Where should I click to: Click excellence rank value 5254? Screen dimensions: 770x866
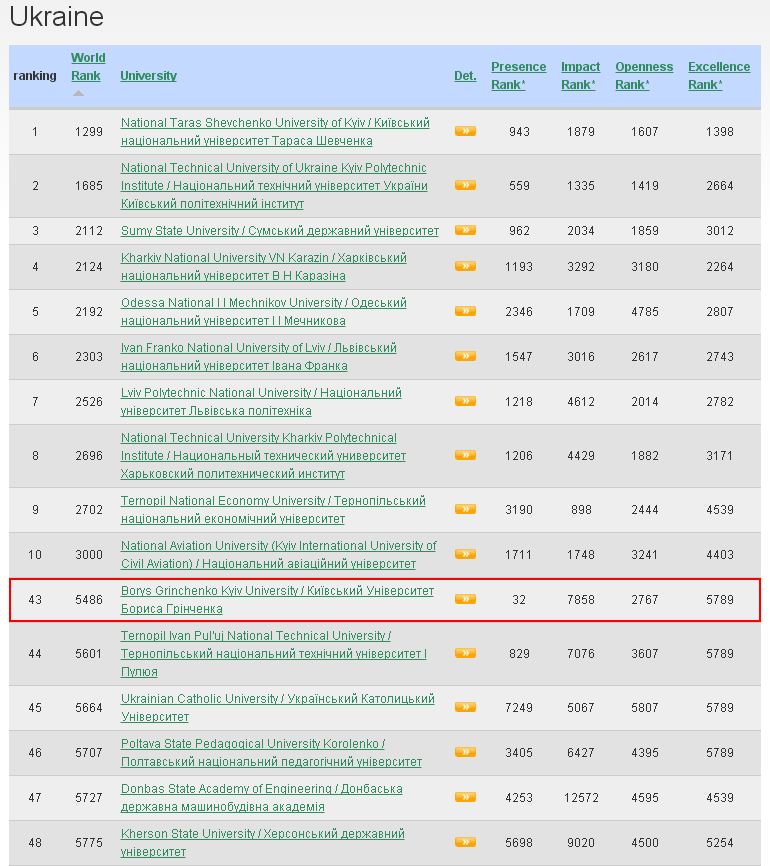coord(720,842)
